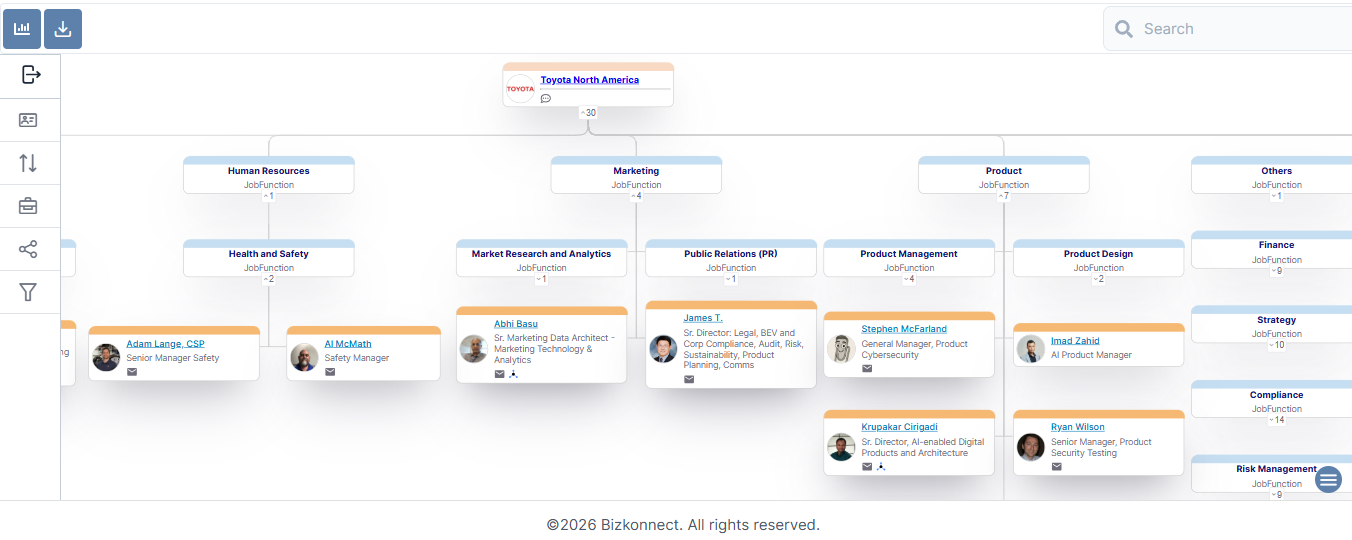
Task: Click the search magnifier icon
Action: pyautogui.click(x=1124, y=29)
